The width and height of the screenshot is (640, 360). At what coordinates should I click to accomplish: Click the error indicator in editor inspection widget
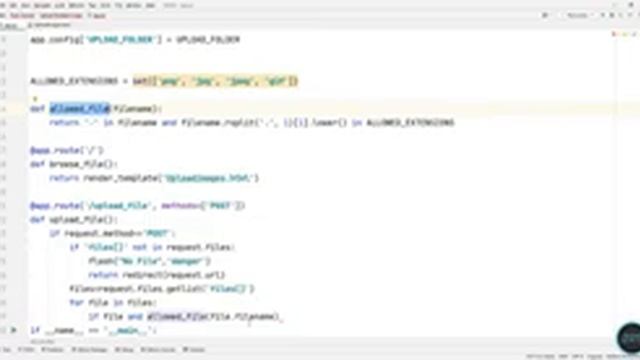coord(614,35)
